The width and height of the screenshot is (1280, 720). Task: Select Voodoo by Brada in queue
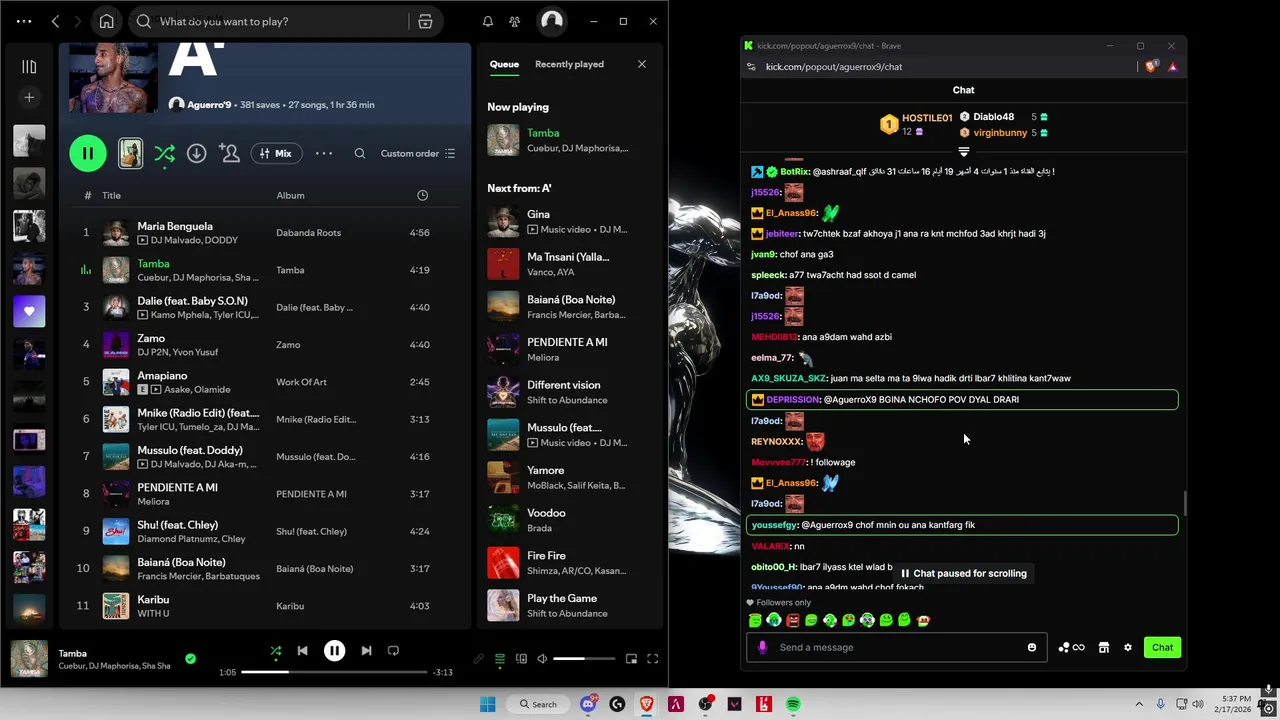click(567, 520)
